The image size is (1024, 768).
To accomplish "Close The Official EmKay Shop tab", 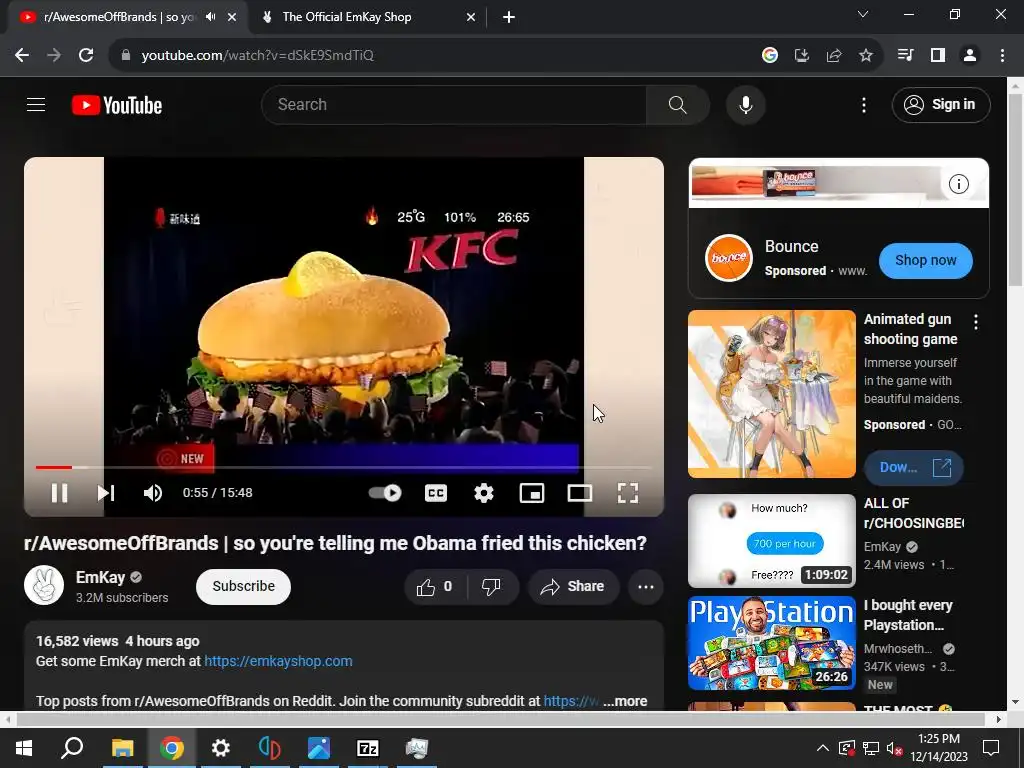I will (x=471, y=17).
